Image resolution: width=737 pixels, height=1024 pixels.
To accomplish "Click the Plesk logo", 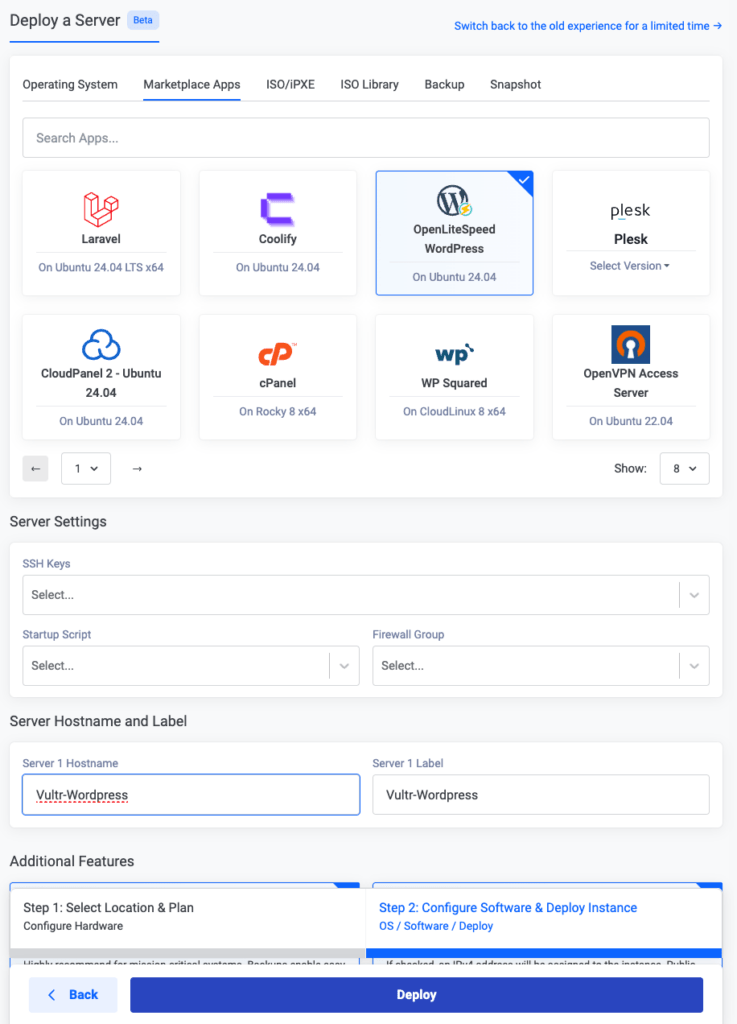I will coord(631,210).
